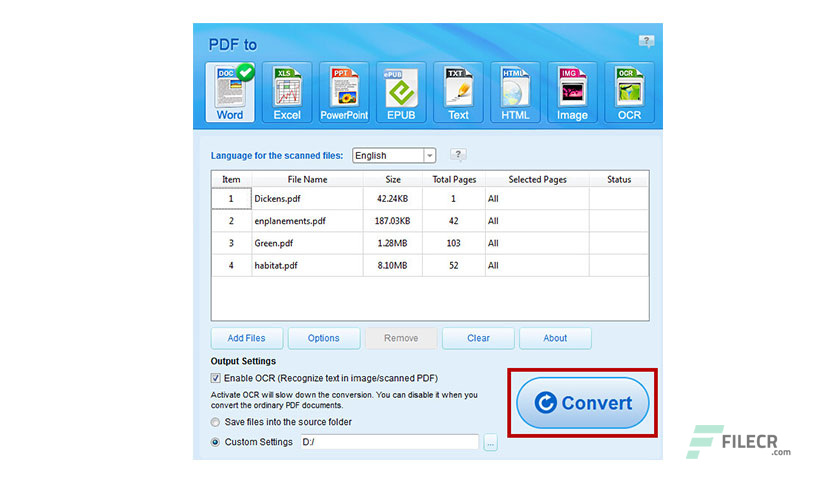Click Selected Pages All for habitat.pdf

click(x=537, y=265)
